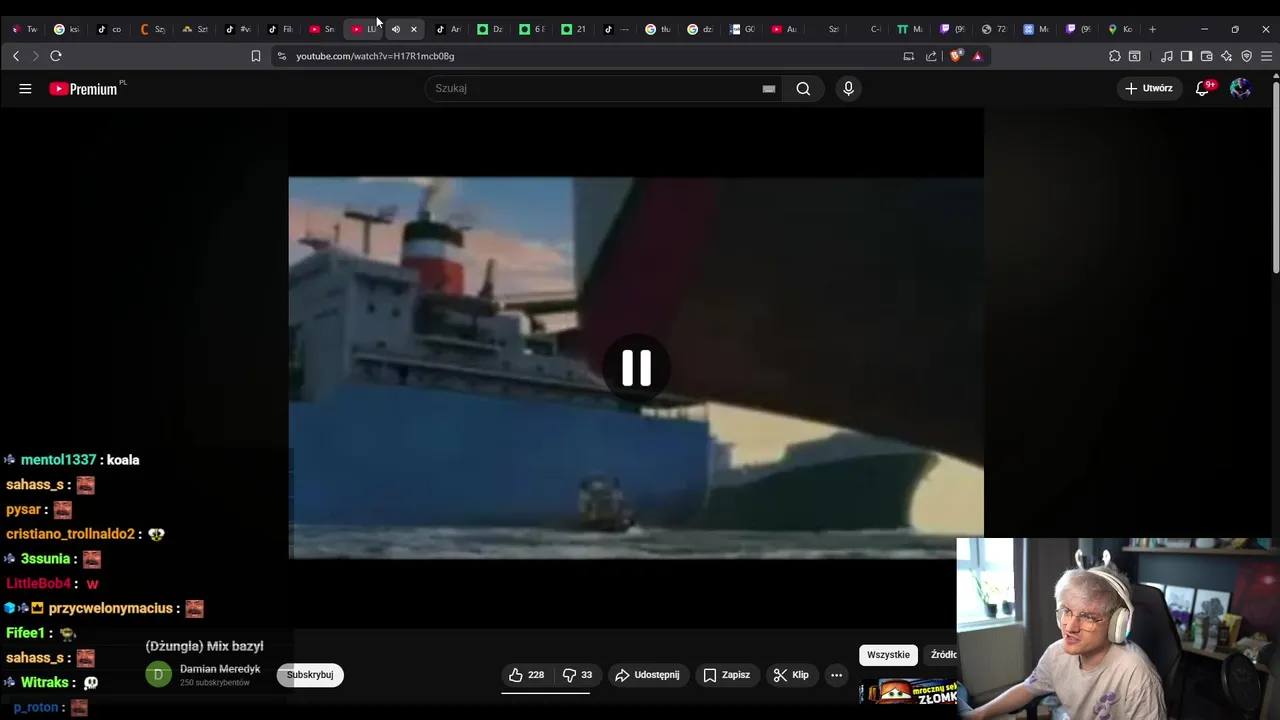Open a new browser tab
The image size is (1280, 720).
pyautogui.click(x=1152, y=29)
